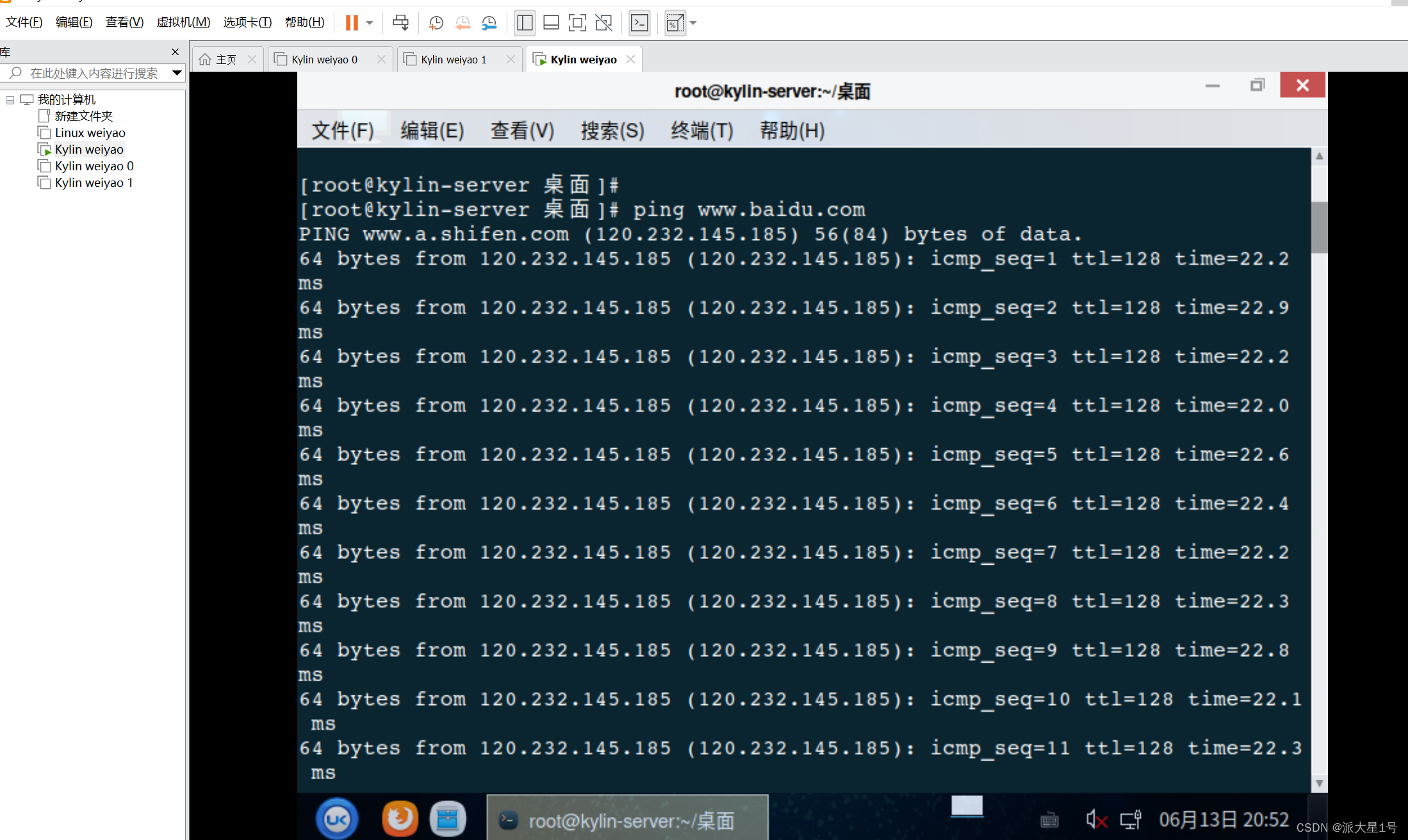The image size is (1408, 840).
Task: Click the Send Ctrl+Alt+Del icon
Action: 400,23
